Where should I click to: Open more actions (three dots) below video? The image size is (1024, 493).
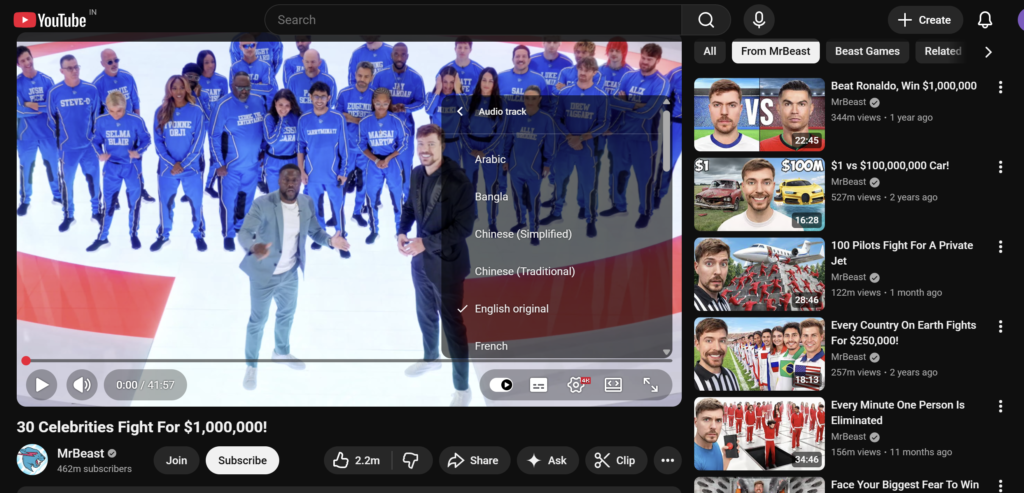[667, 460]
